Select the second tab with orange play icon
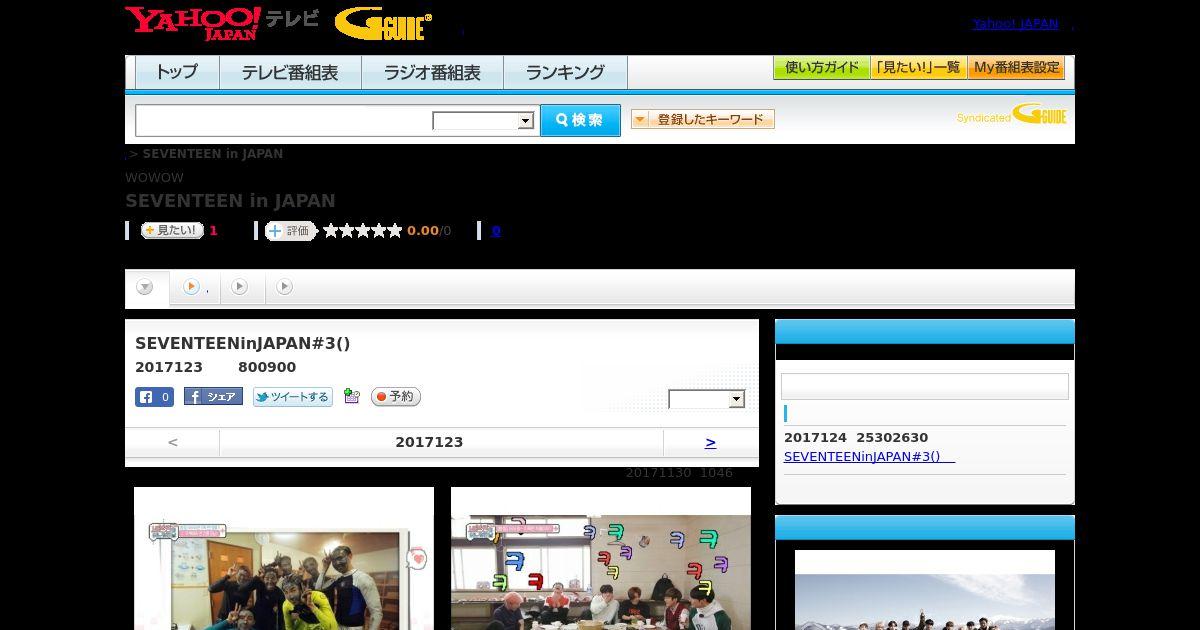 (195, 287)
